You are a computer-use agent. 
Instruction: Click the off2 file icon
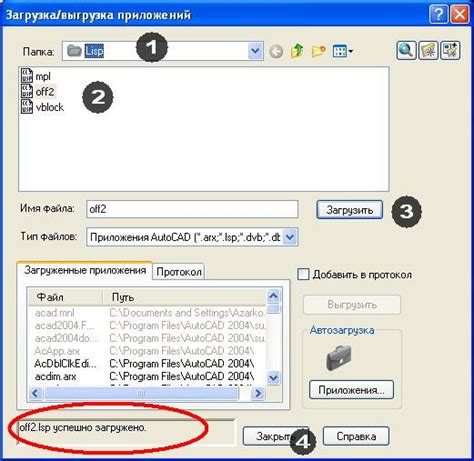pyautogui.click(x=27, y=91)
